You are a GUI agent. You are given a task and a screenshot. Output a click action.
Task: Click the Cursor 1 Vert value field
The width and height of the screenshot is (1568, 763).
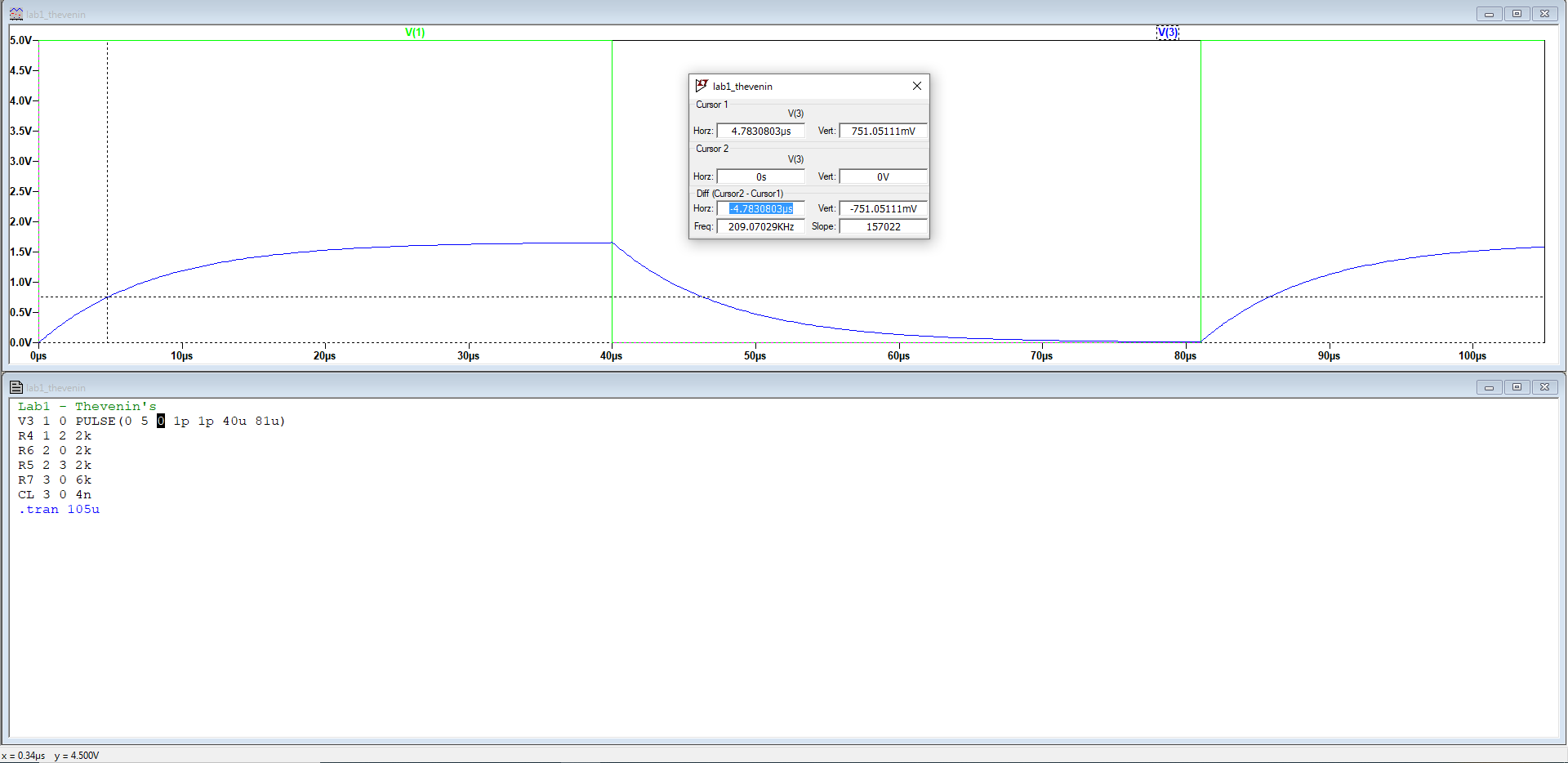coord(883,131)
